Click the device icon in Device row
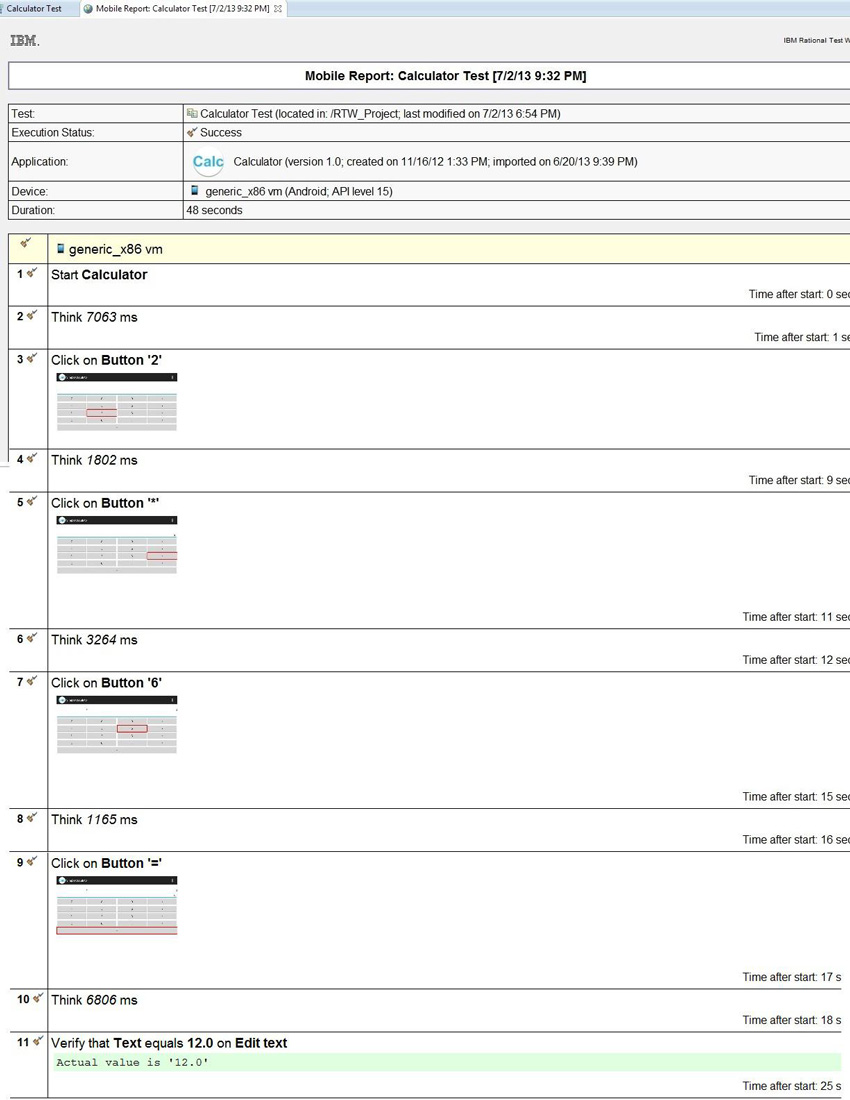This screenshot has width=850, height=1100. [194, 190]
